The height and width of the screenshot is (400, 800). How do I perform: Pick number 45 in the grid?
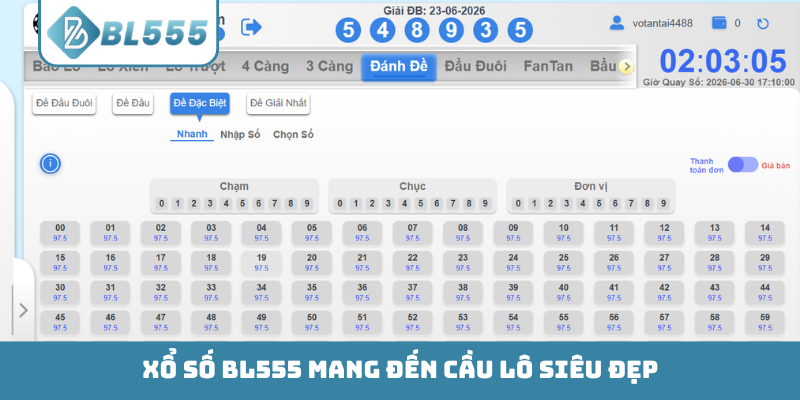(60, 322)
